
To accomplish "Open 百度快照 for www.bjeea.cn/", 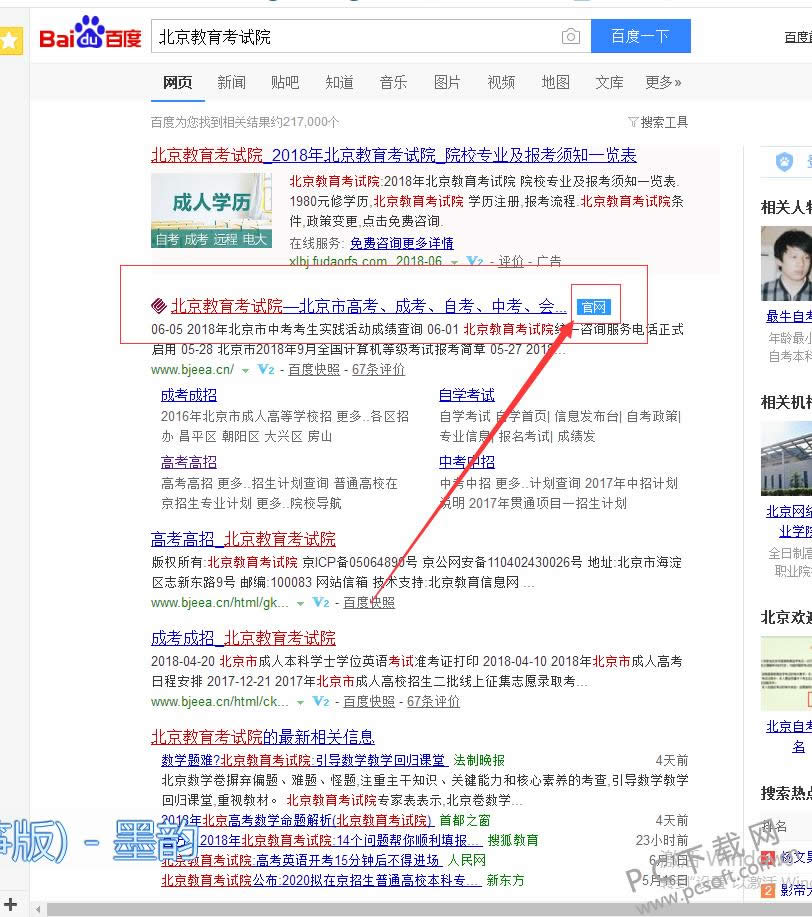I will [x=314, y=370].
